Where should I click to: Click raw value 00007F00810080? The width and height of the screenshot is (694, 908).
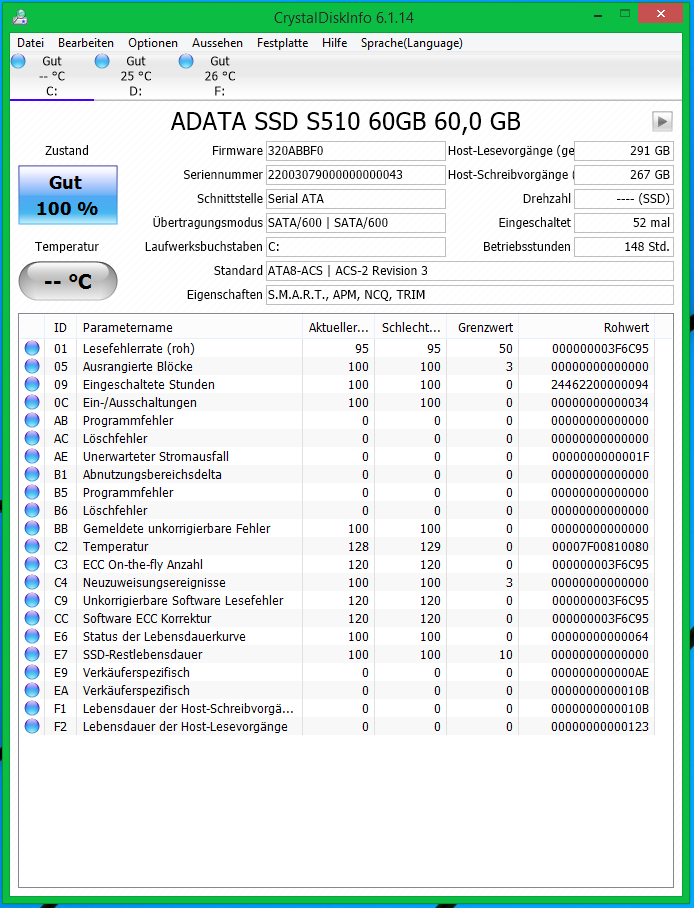coord(600,546)
